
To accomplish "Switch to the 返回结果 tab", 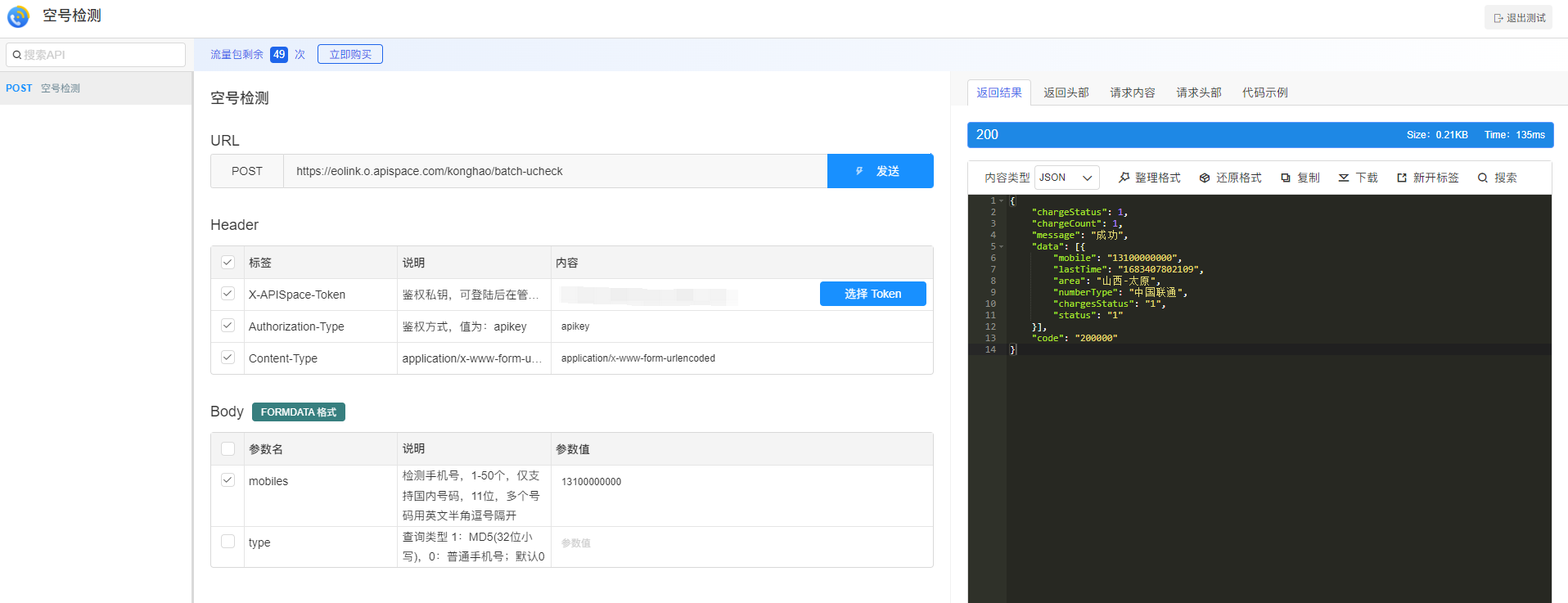I will tap(999, 92).
